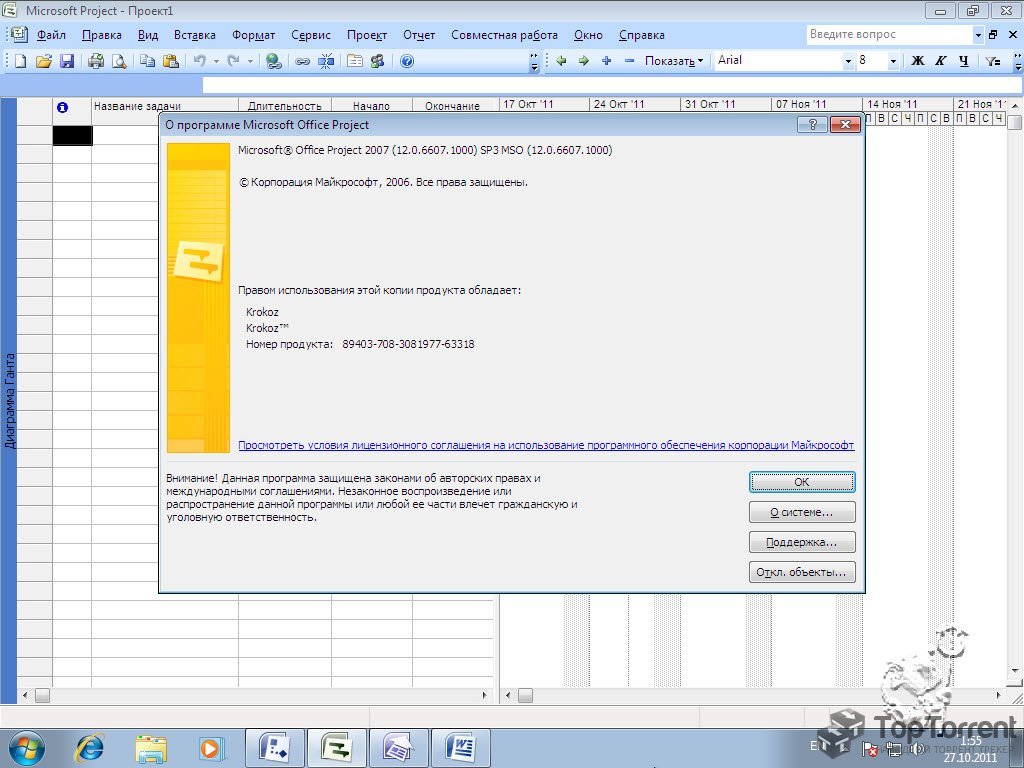Open the Совместная работа menu

(504, 35)
